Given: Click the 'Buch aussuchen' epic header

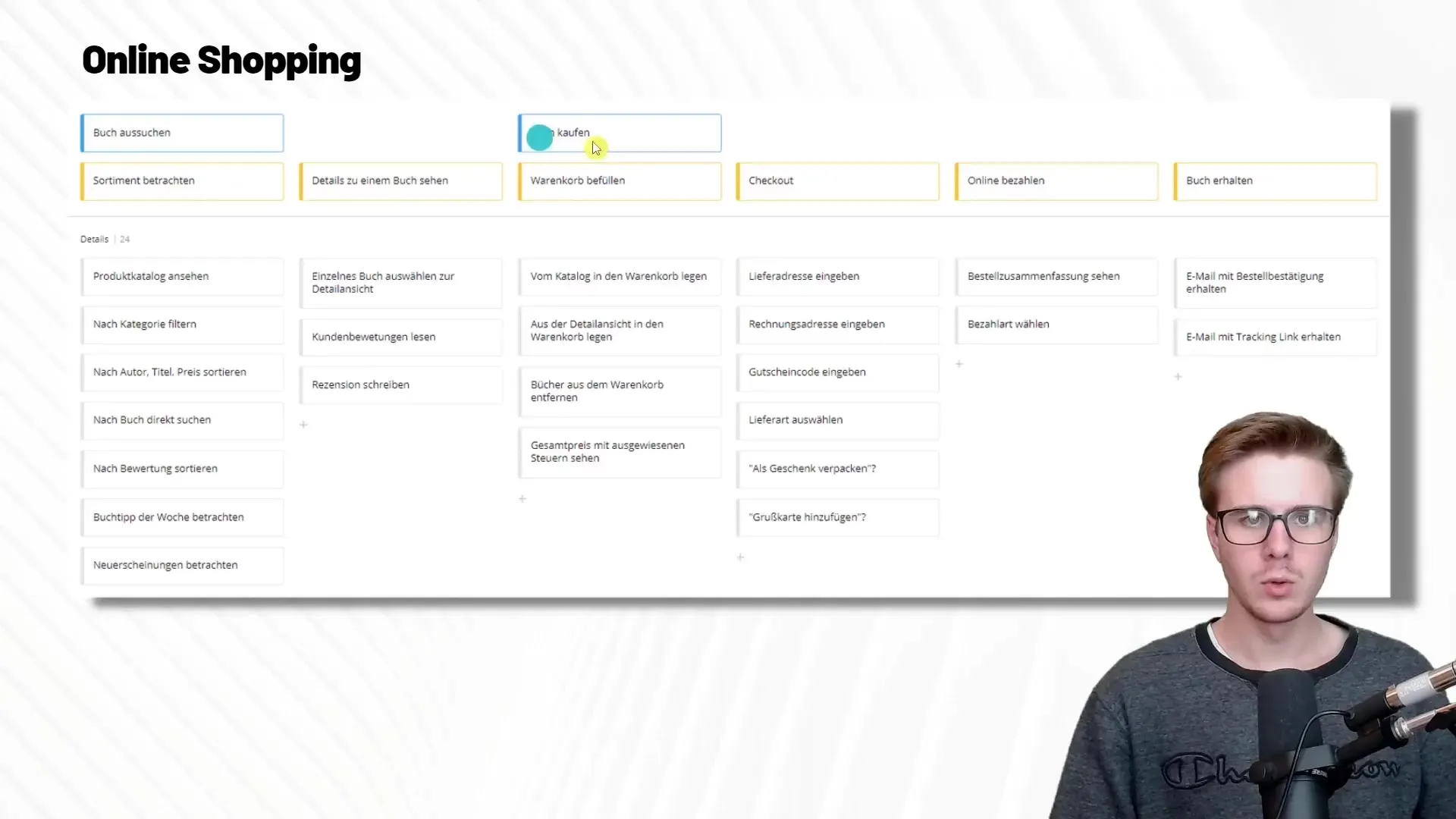Looking at the screenshot, I should [x=182, y=132].
